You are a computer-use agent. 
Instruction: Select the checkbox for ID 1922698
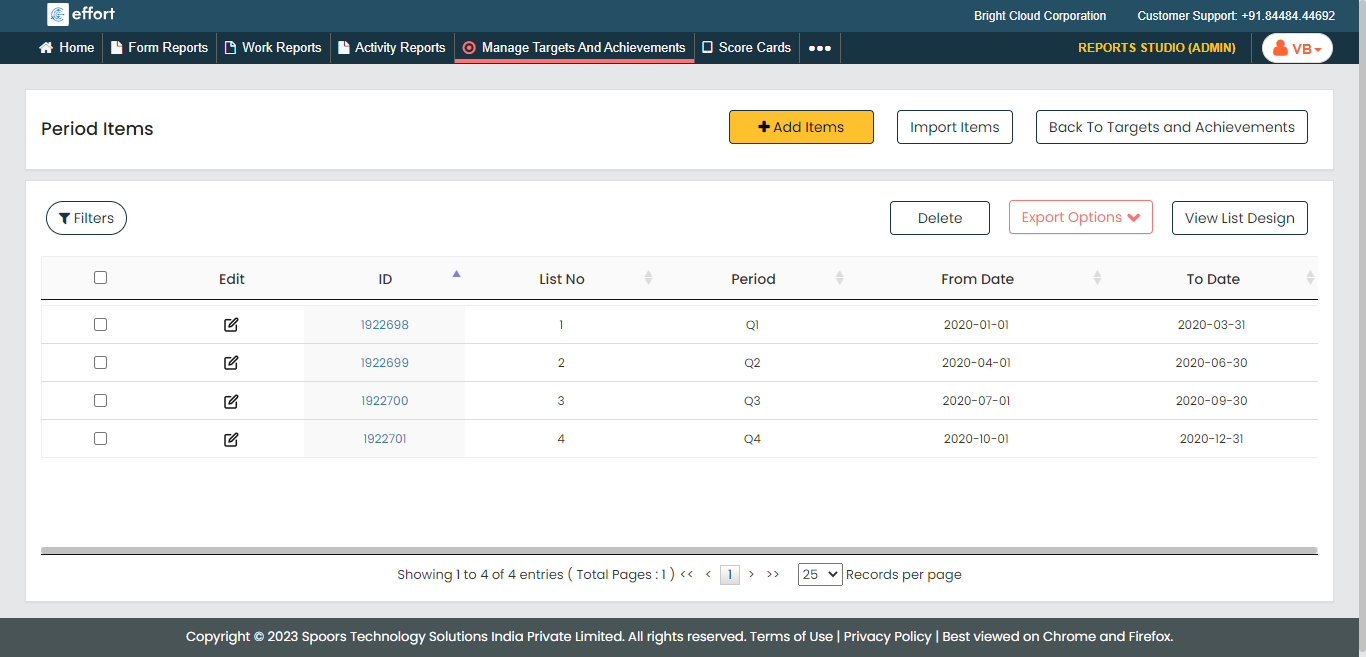pos(100,325)
